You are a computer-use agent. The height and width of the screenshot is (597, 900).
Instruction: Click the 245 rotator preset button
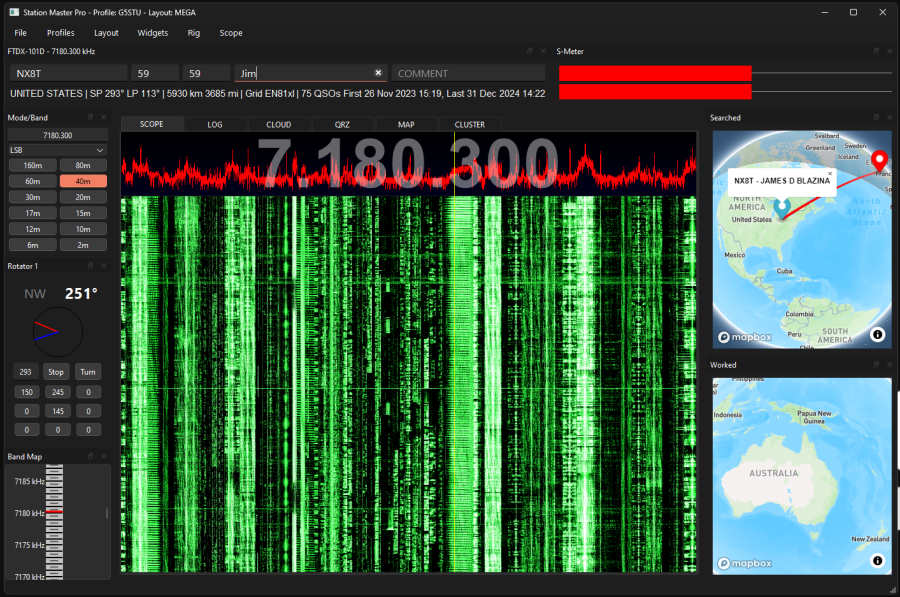click(58, 392)
